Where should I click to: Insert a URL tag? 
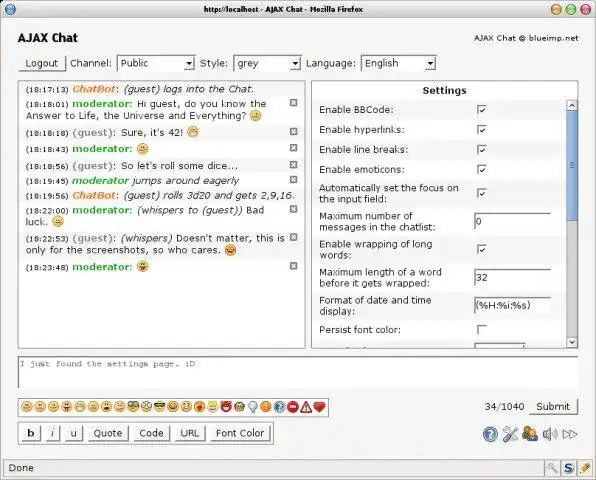(x=190, y=433)
